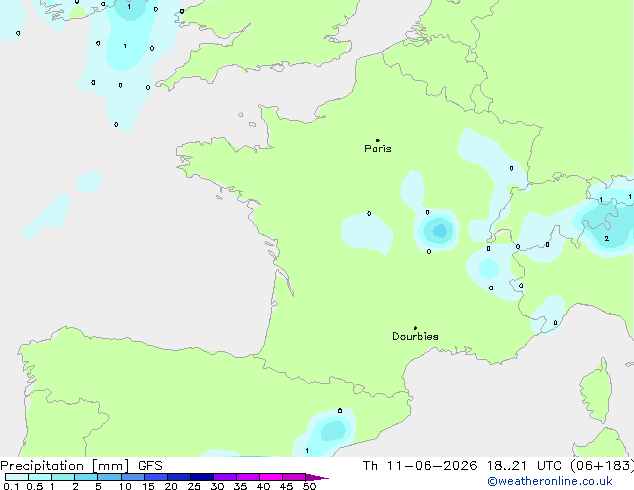634x490 pixels.
Task: Select the legend swatch between 40 and 45
Action: 271,477
